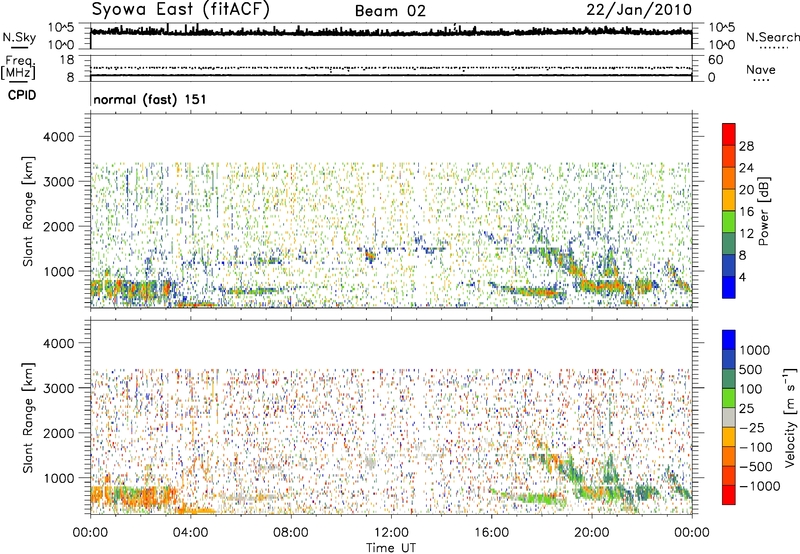This screenshot has height=554, width=800.
Task: Click the 'Velocity [m s-1]' color bar title
Action: (x=790, y=417)
